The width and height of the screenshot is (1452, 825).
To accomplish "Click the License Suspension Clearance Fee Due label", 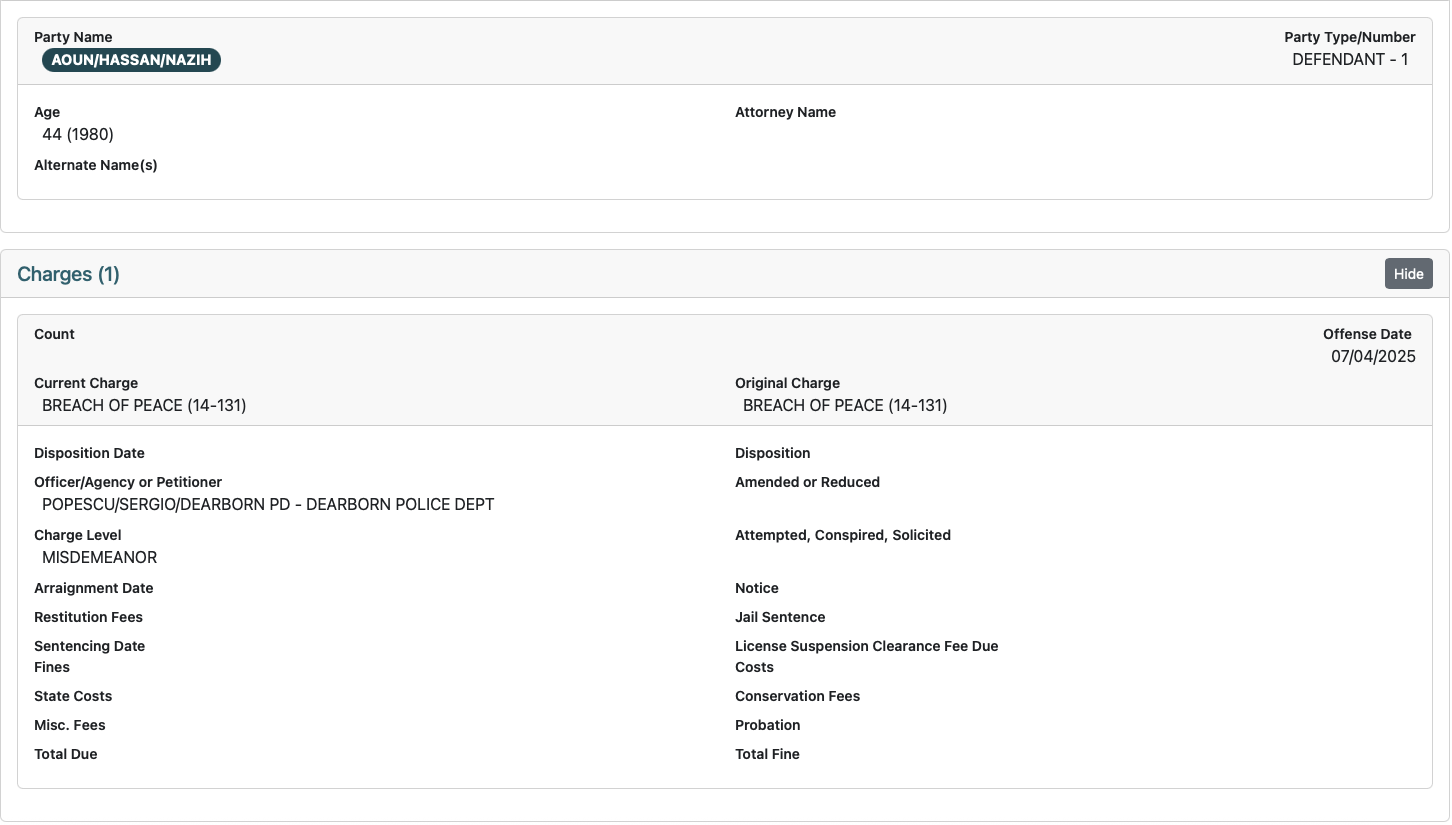I will tap(866, 646).
